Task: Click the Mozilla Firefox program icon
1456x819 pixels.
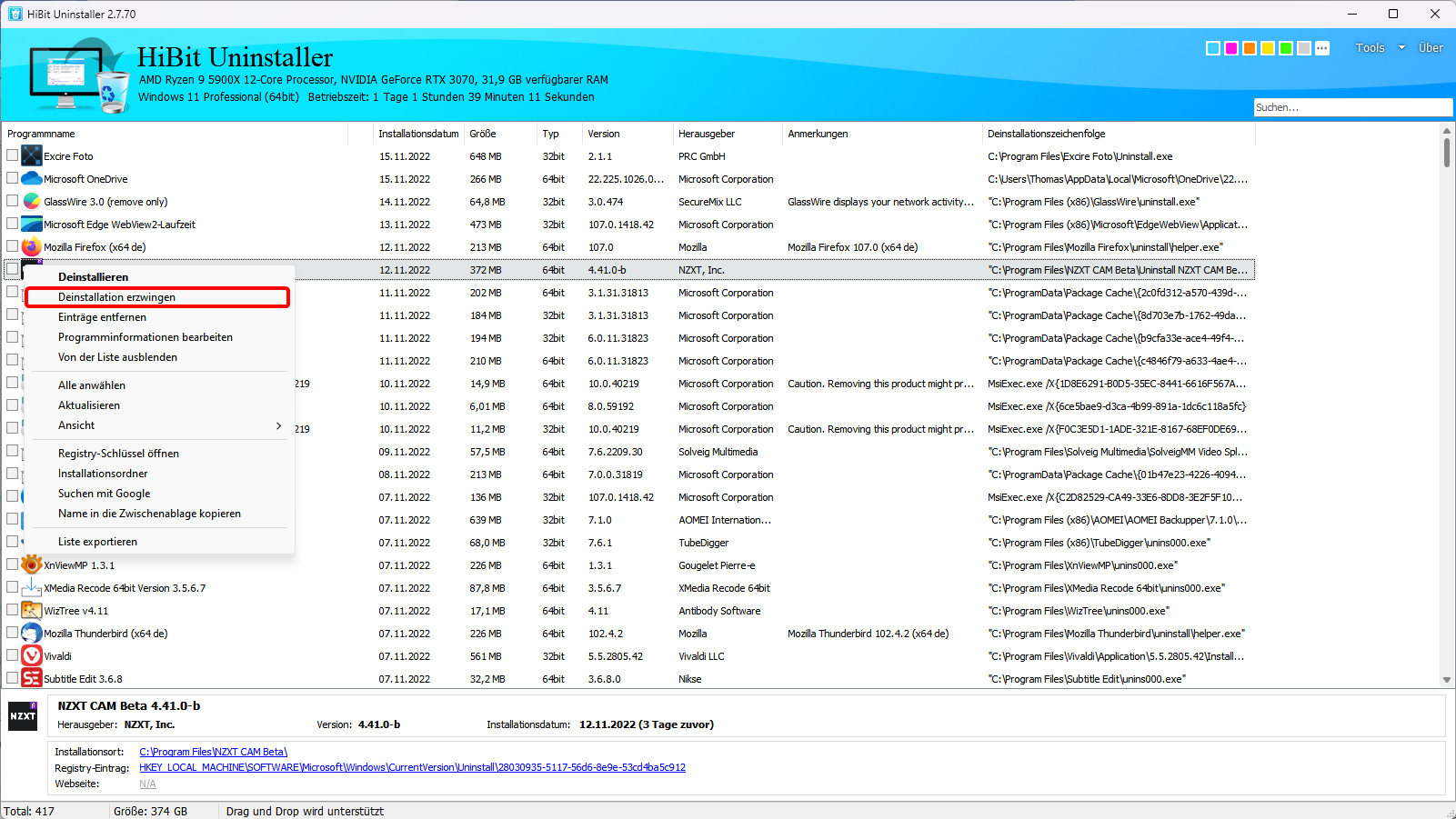Action: point(32,247)
